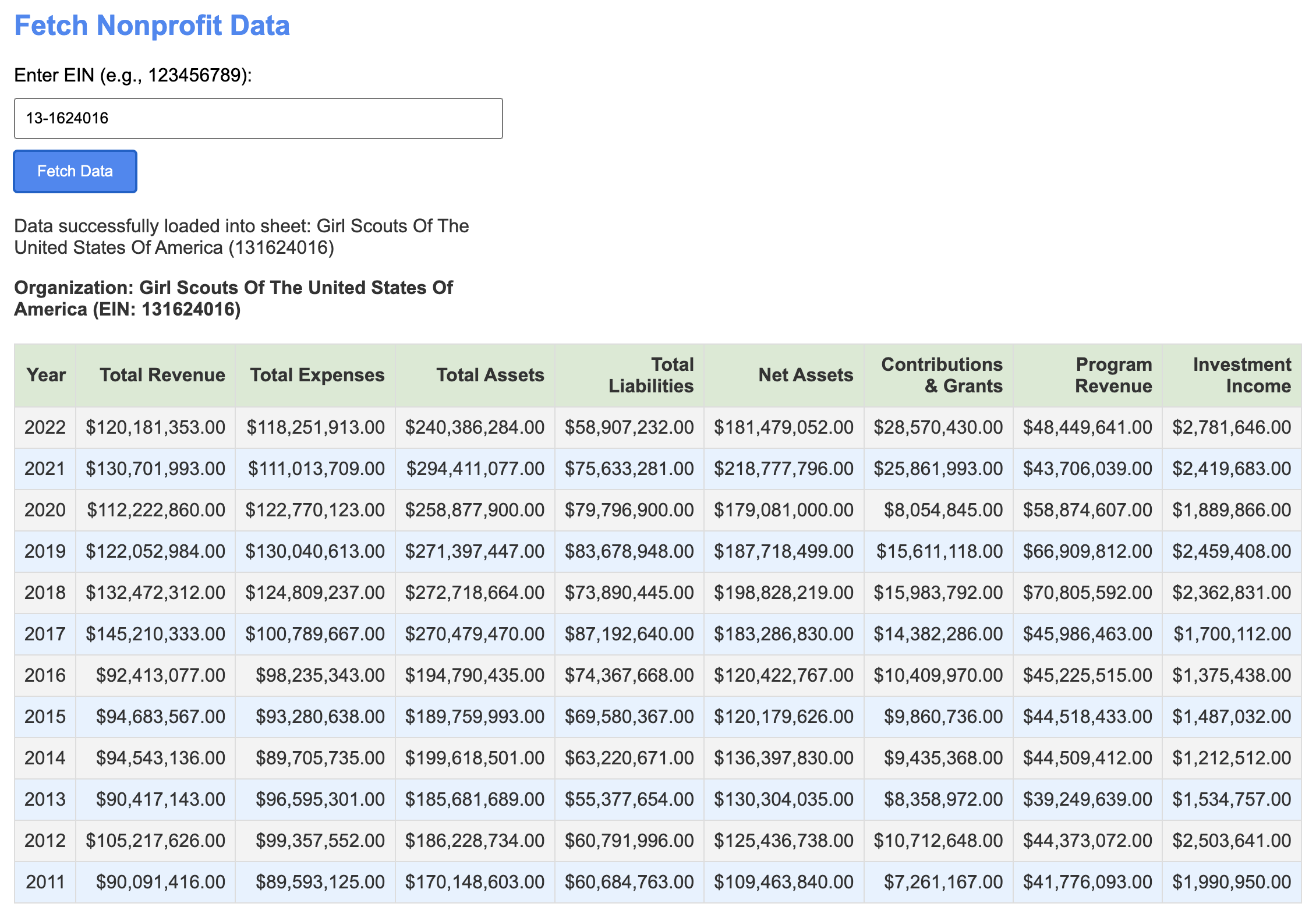Click total liabilities value $69,580,367.00
The height and width of the screenshot is (914, 1316).
pyautogui.click(x=629, y=717)
